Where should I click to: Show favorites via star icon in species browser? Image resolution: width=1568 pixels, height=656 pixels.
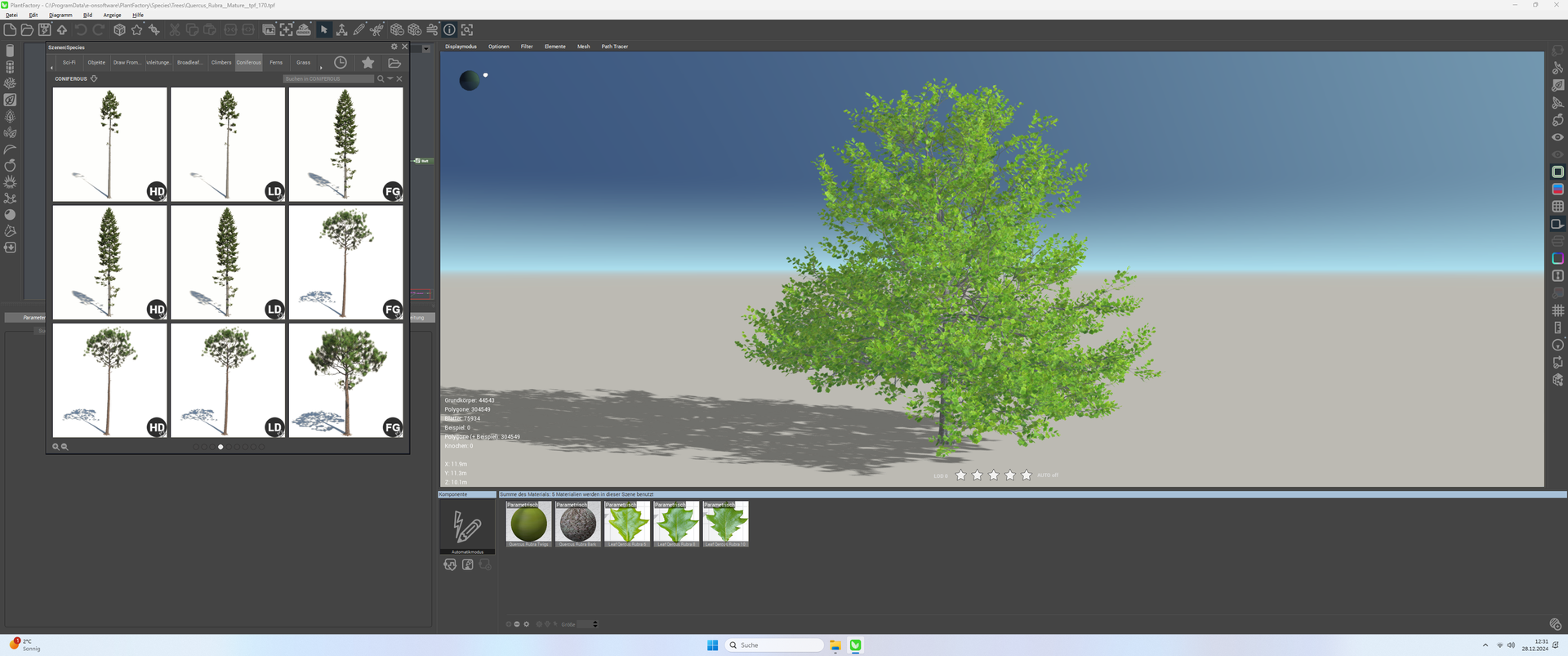[x=368, y=62]
